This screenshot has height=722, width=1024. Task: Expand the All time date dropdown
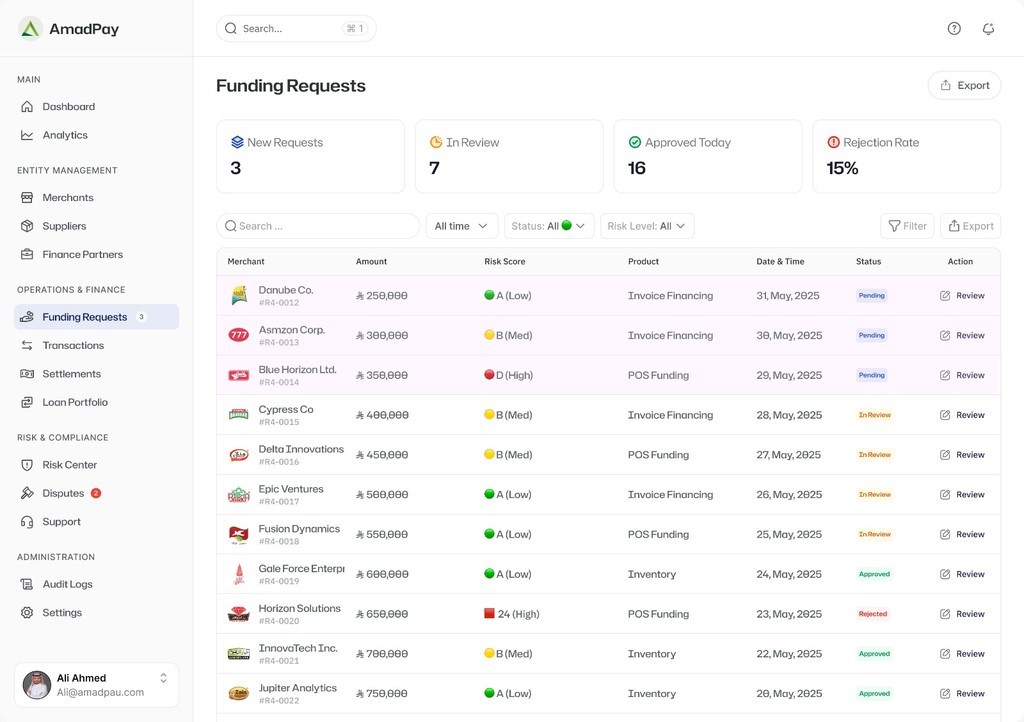tap(461, 226)
